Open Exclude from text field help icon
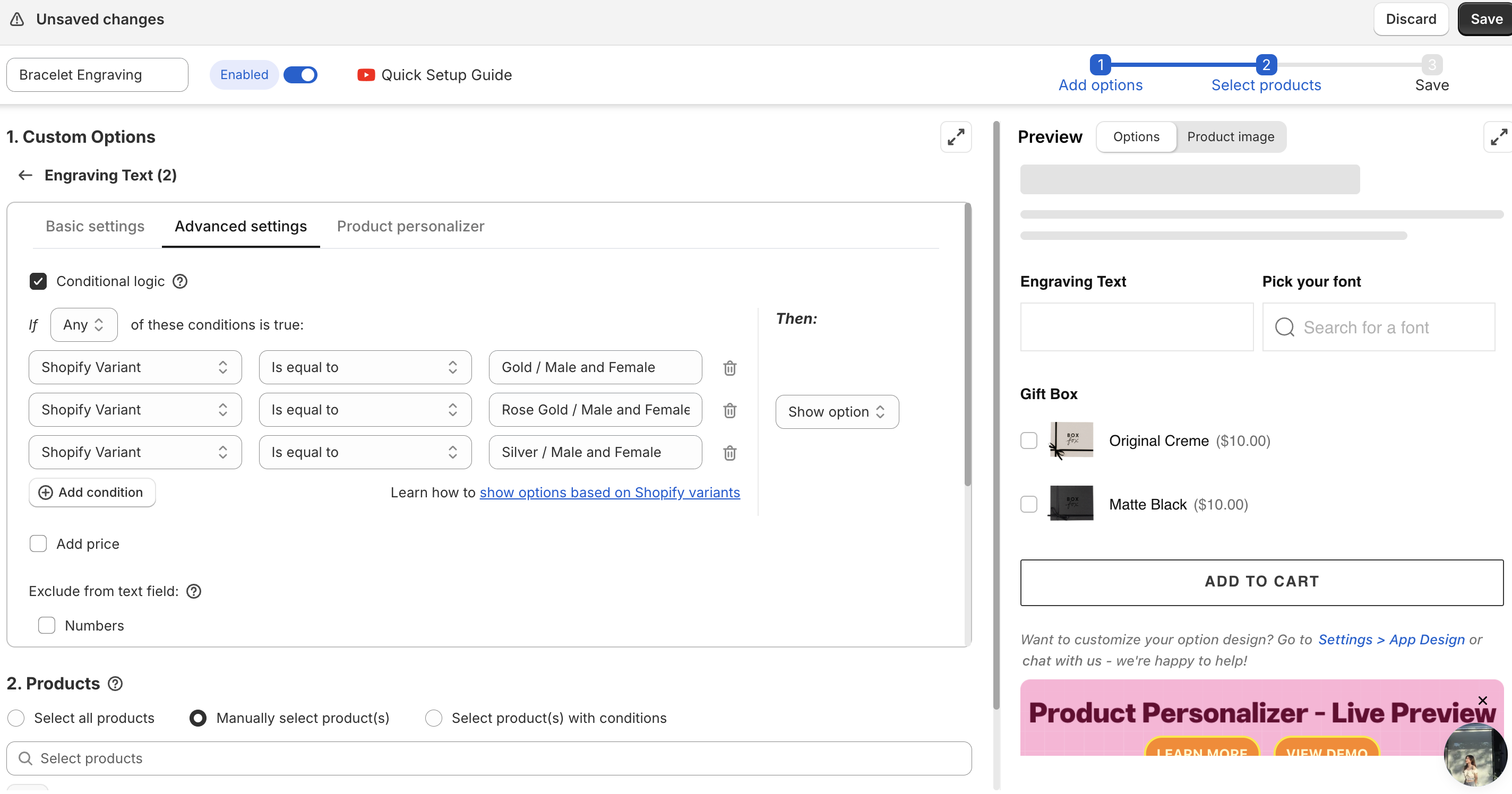The image size is (1512, 794). [194, 591]
